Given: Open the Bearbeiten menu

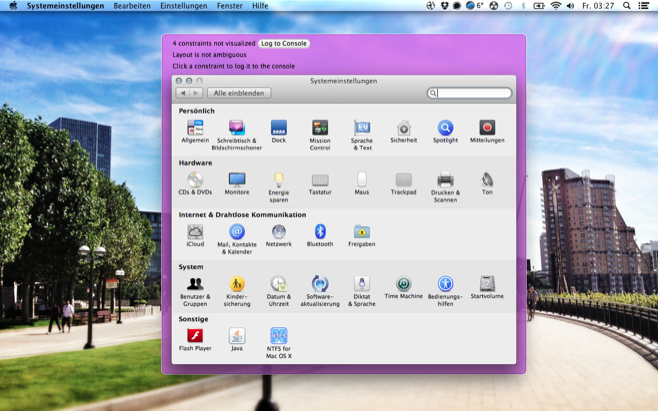Looking at the screenshot, I should pos(132,6).
